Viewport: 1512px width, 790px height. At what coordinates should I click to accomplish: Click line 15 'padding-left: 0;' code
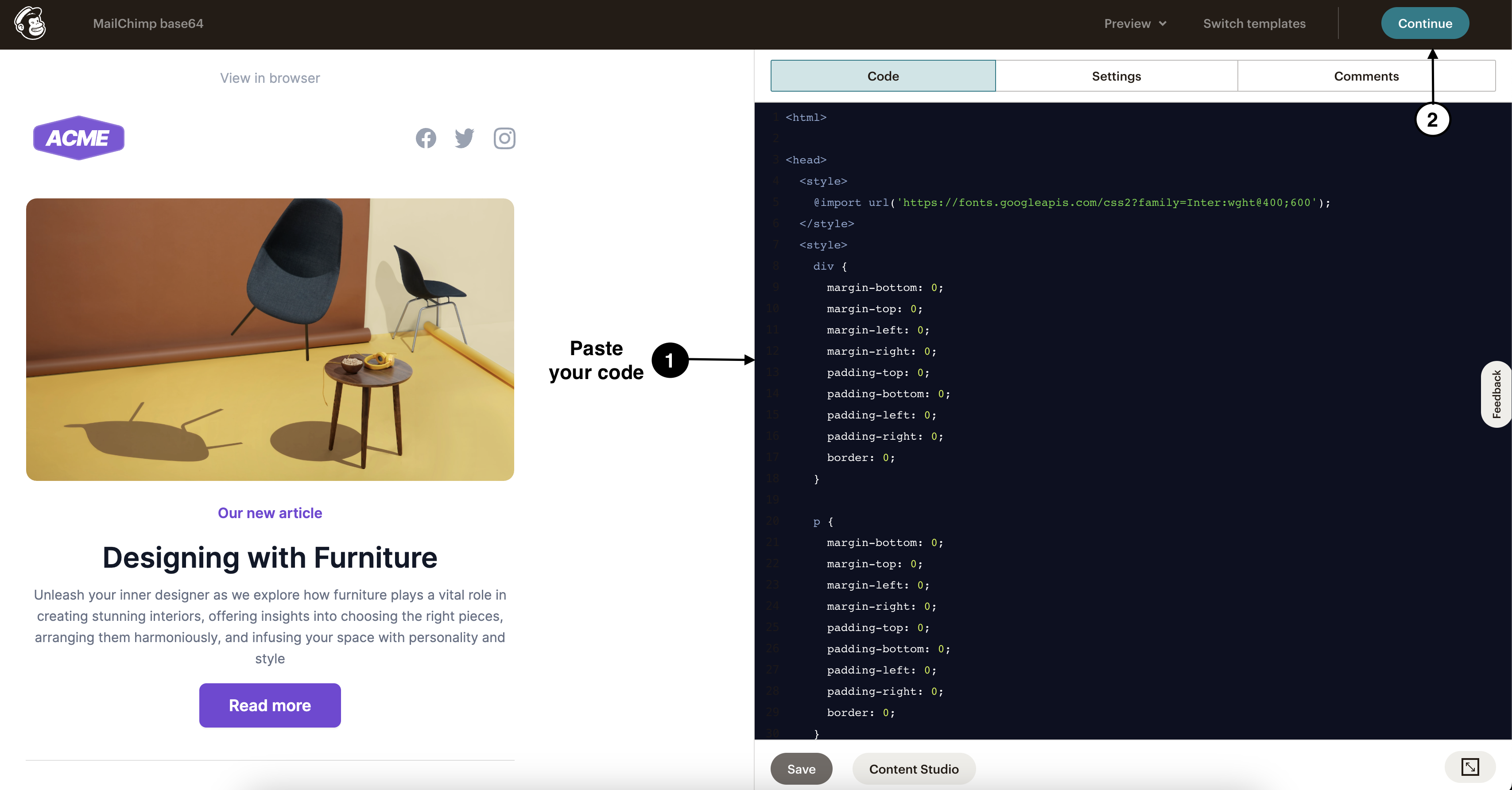point(881,415)
